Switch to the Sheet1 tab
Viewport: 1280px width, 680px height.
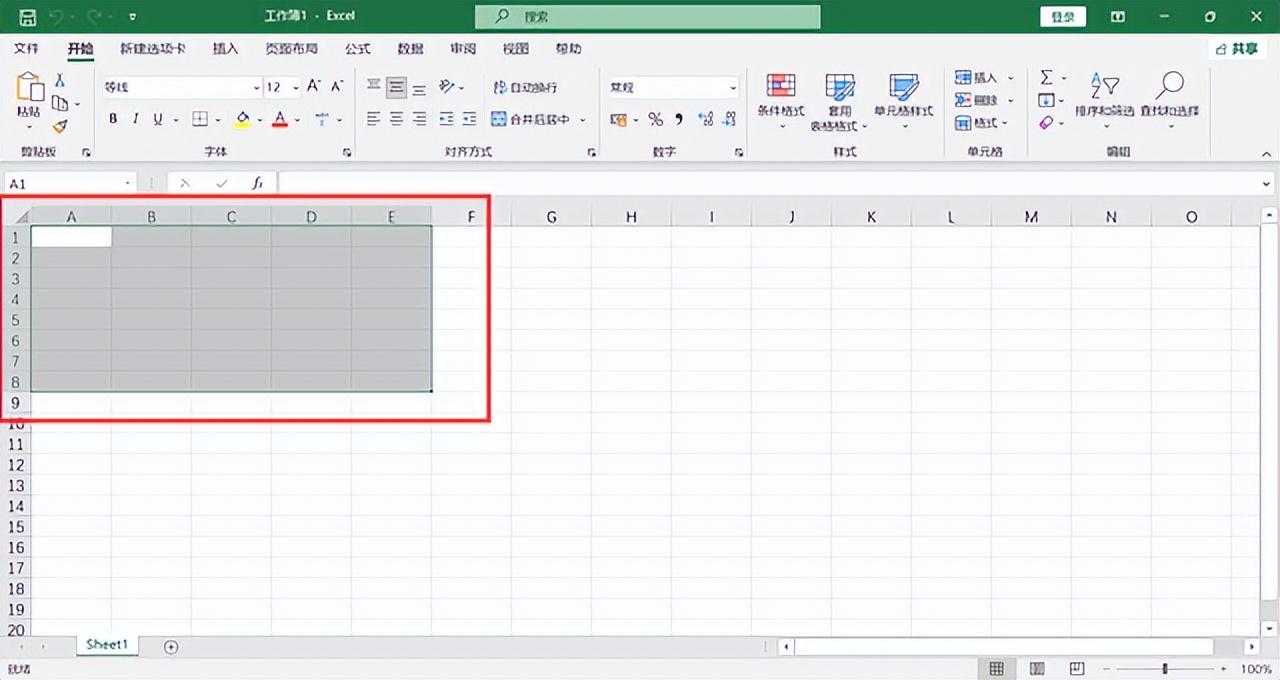pyautogui.click(x=107, y=645)
